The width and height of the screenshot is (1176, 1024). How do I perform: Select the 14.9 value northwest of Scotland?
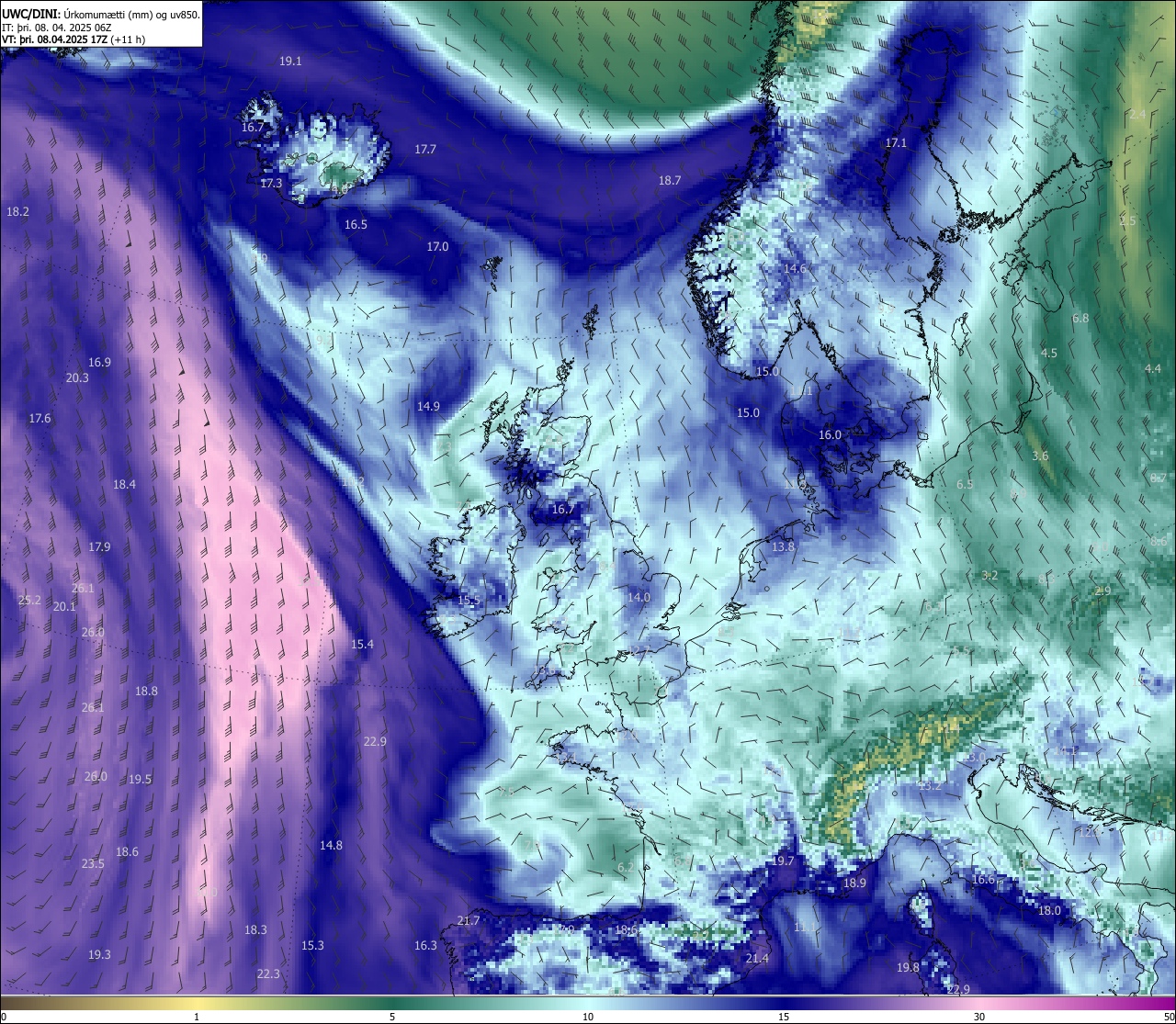point(428,407)
